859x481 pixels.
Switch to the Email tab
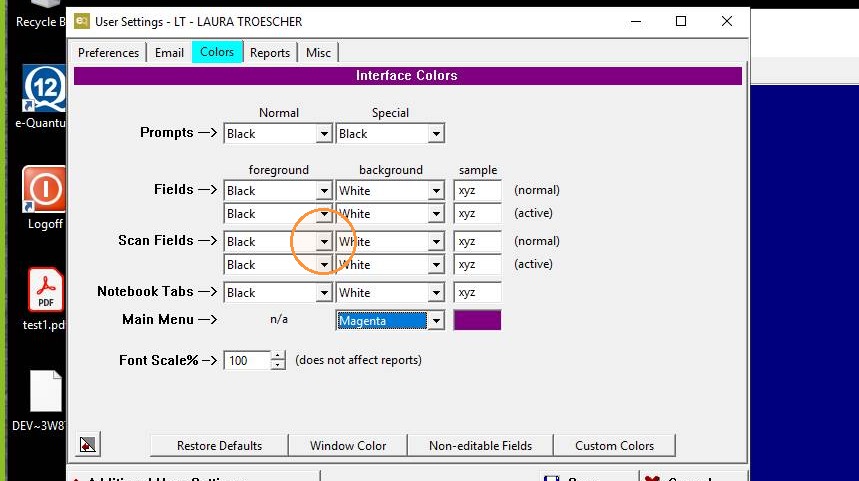point(169,53)
